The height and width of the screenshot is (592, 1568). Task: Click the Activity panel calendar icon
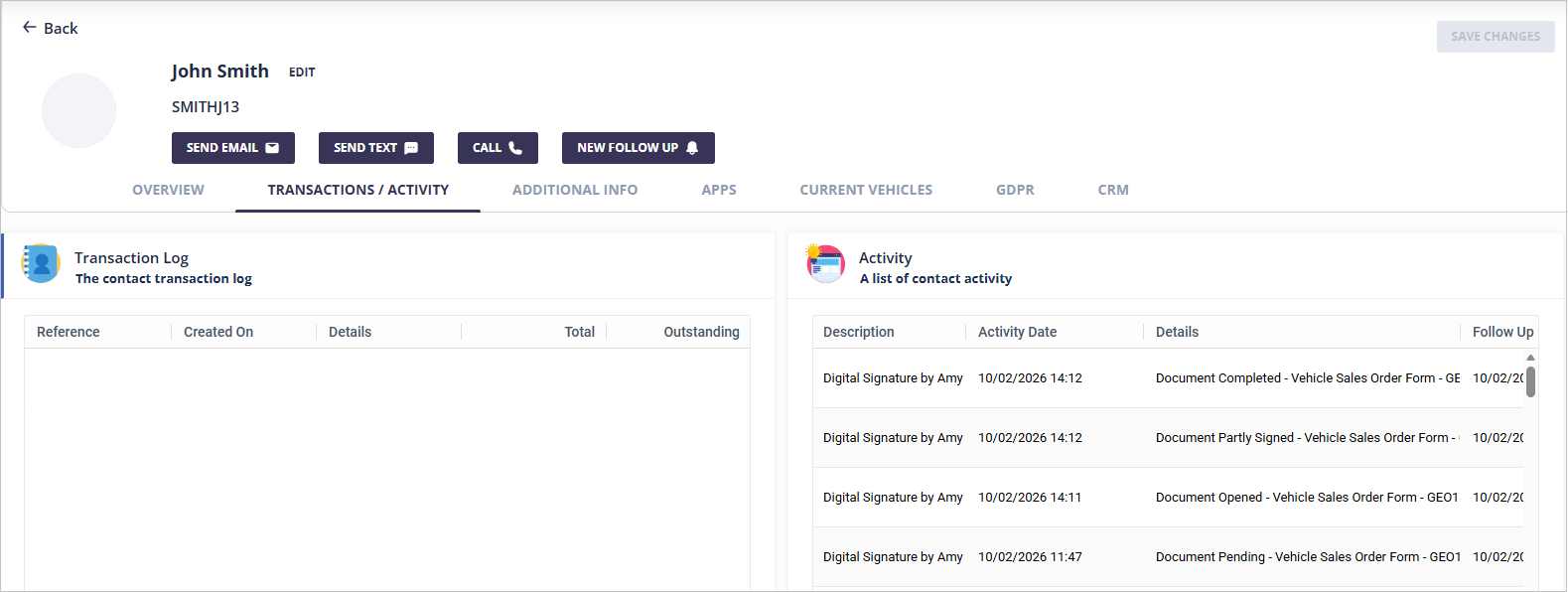pyautogui.click(x=825, y=264)
